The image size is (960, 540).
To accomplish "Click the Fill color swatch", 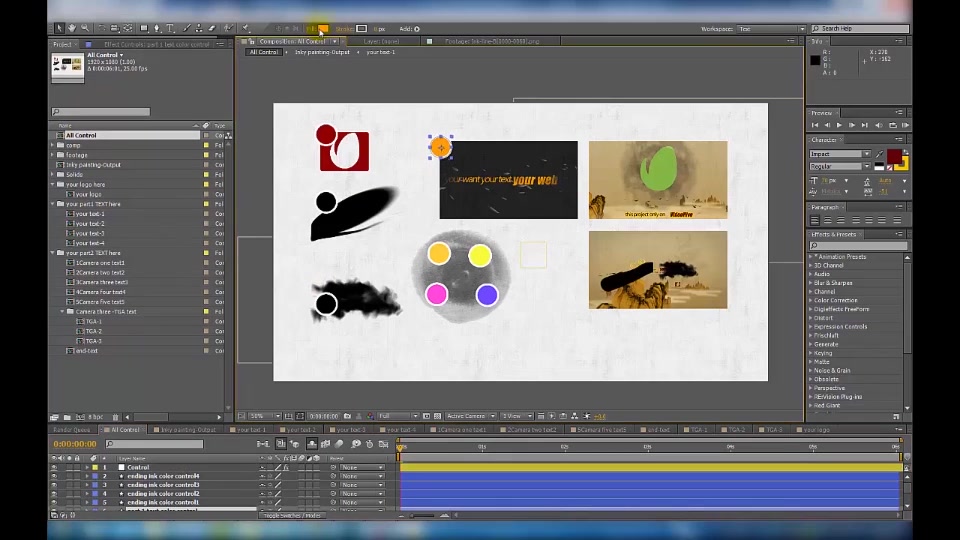I will (x=323, y=29).
